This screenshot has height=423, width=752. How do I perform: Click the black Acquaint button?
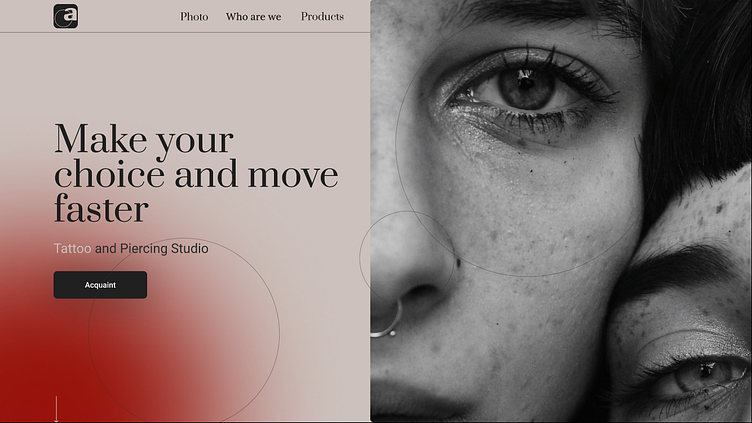click(100, 285)
